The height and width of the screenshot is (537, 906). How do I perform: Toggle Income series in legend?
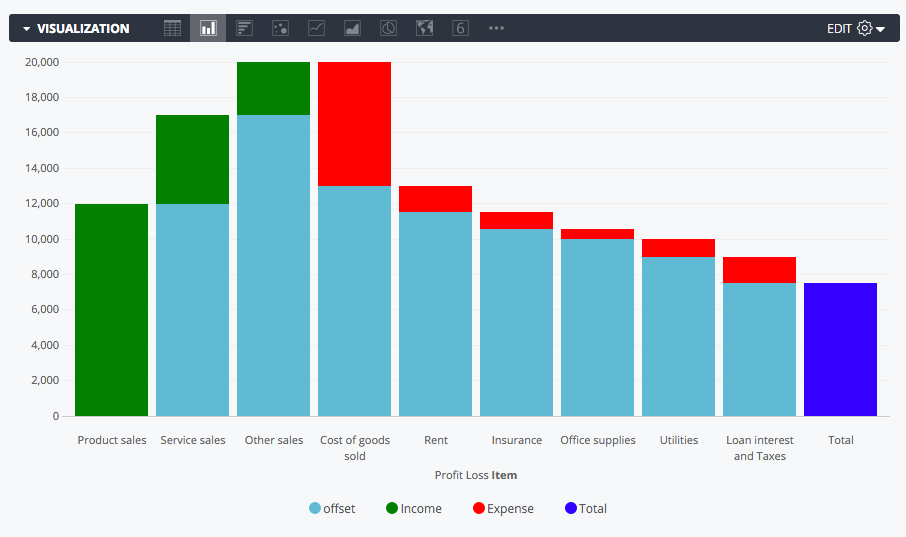414,509
